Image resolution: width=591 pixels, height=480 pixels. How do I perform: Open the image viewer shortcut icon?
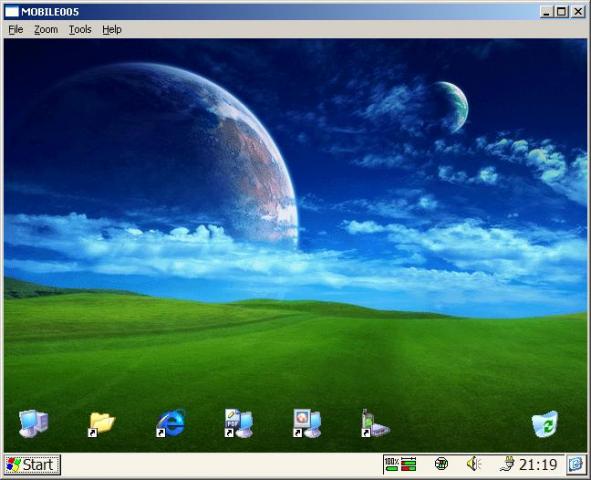307,423
